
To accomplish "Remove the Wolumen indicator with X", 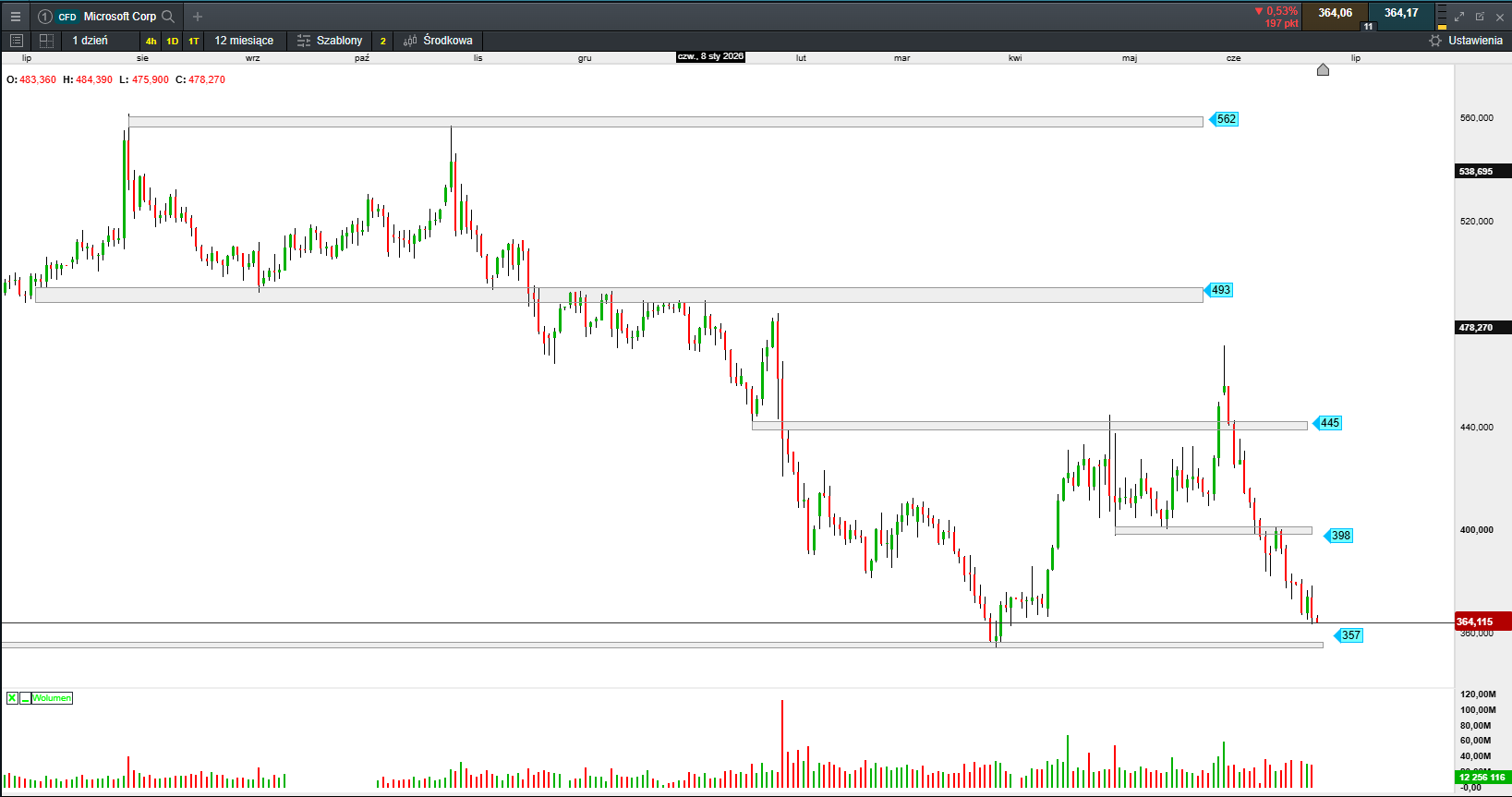I will tap(12, 698).
